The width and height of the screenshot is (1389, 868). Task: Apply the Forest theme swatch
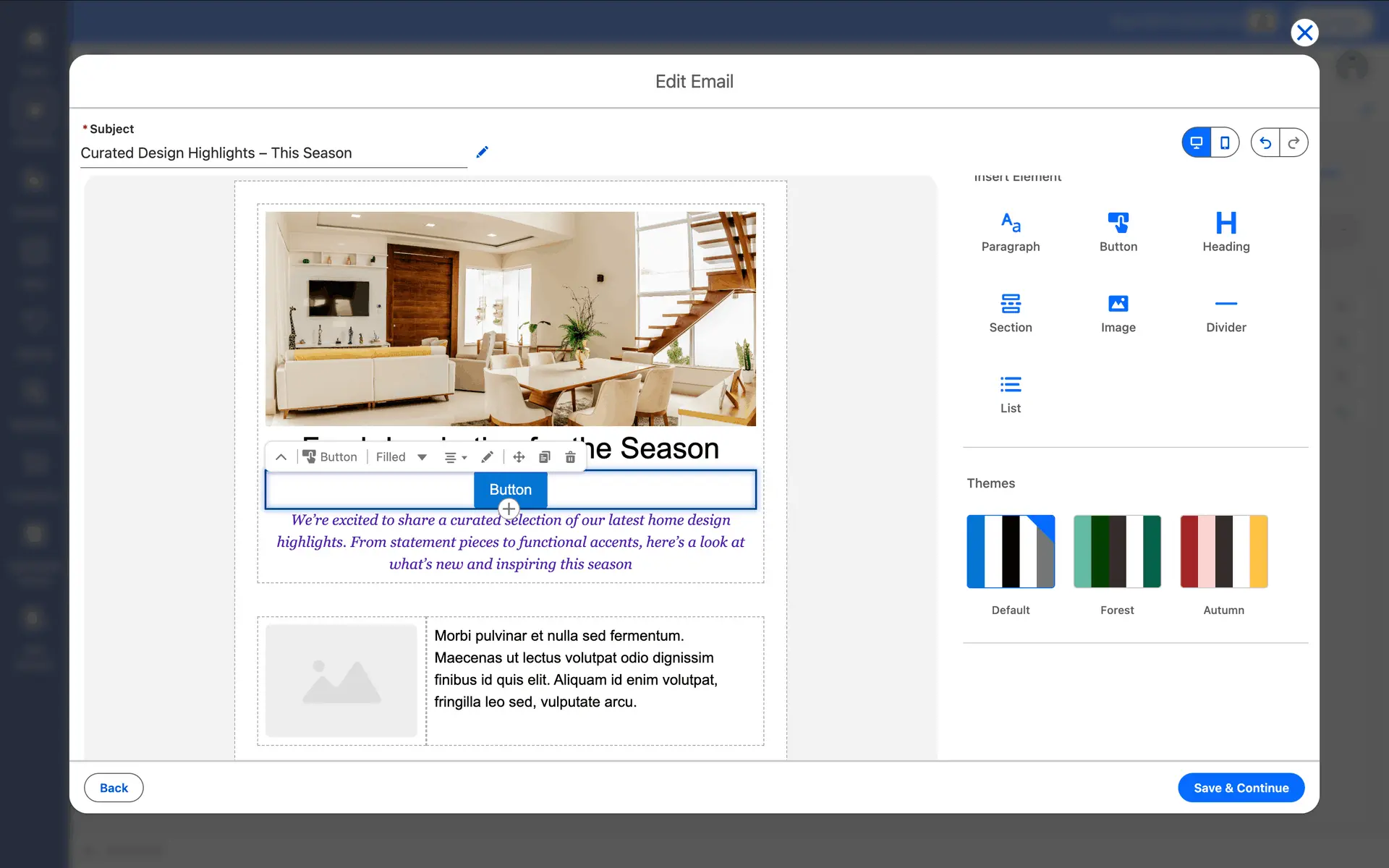coord(1117,551)
